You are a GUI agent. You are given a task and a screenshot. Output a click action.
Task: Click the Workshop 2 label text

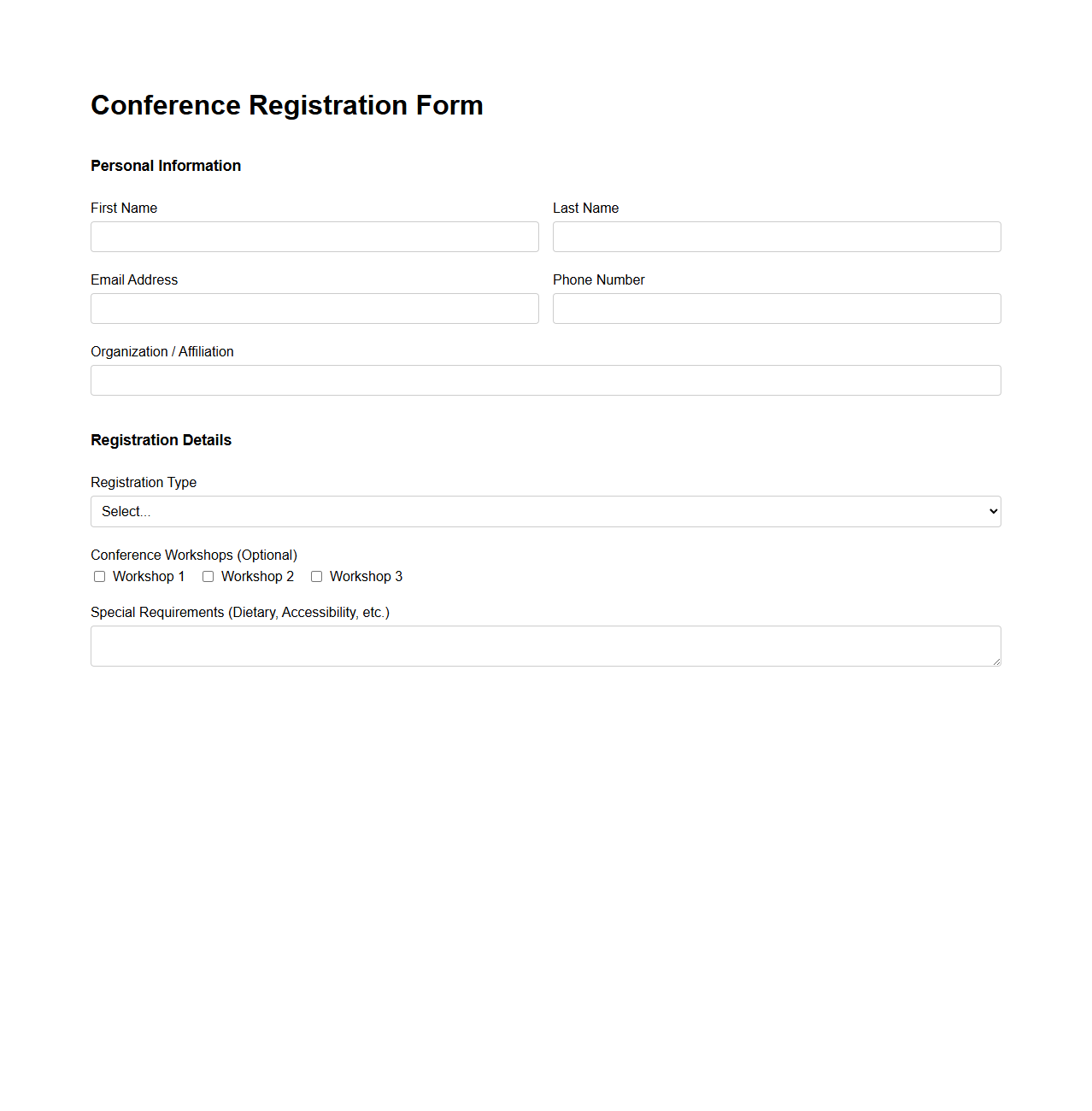click(x=258, y=576)
